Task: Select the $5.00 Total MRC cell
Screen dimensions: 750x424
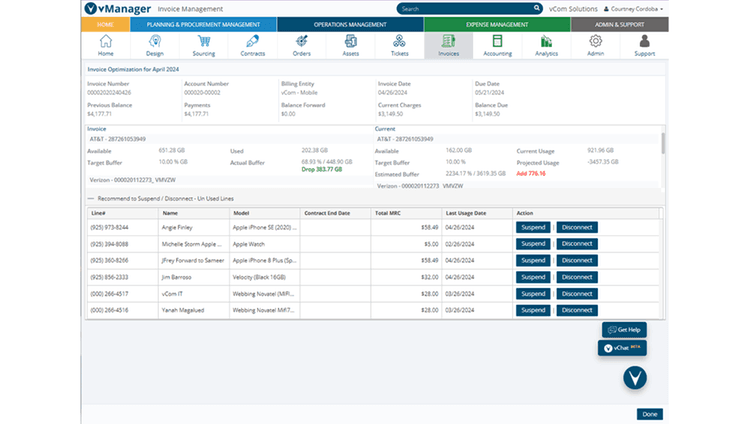Action: [406, 244]
